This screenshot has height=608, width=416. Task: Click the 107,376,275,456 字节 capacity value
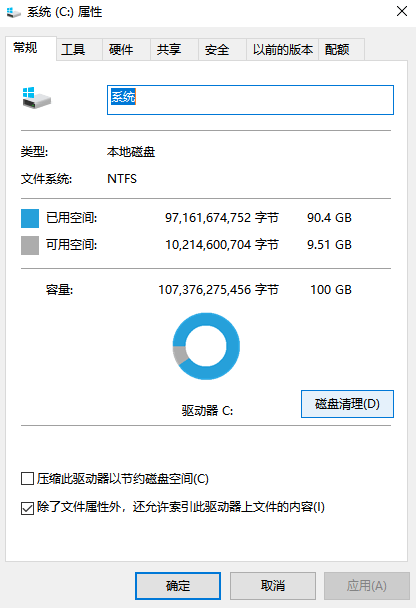218,290
